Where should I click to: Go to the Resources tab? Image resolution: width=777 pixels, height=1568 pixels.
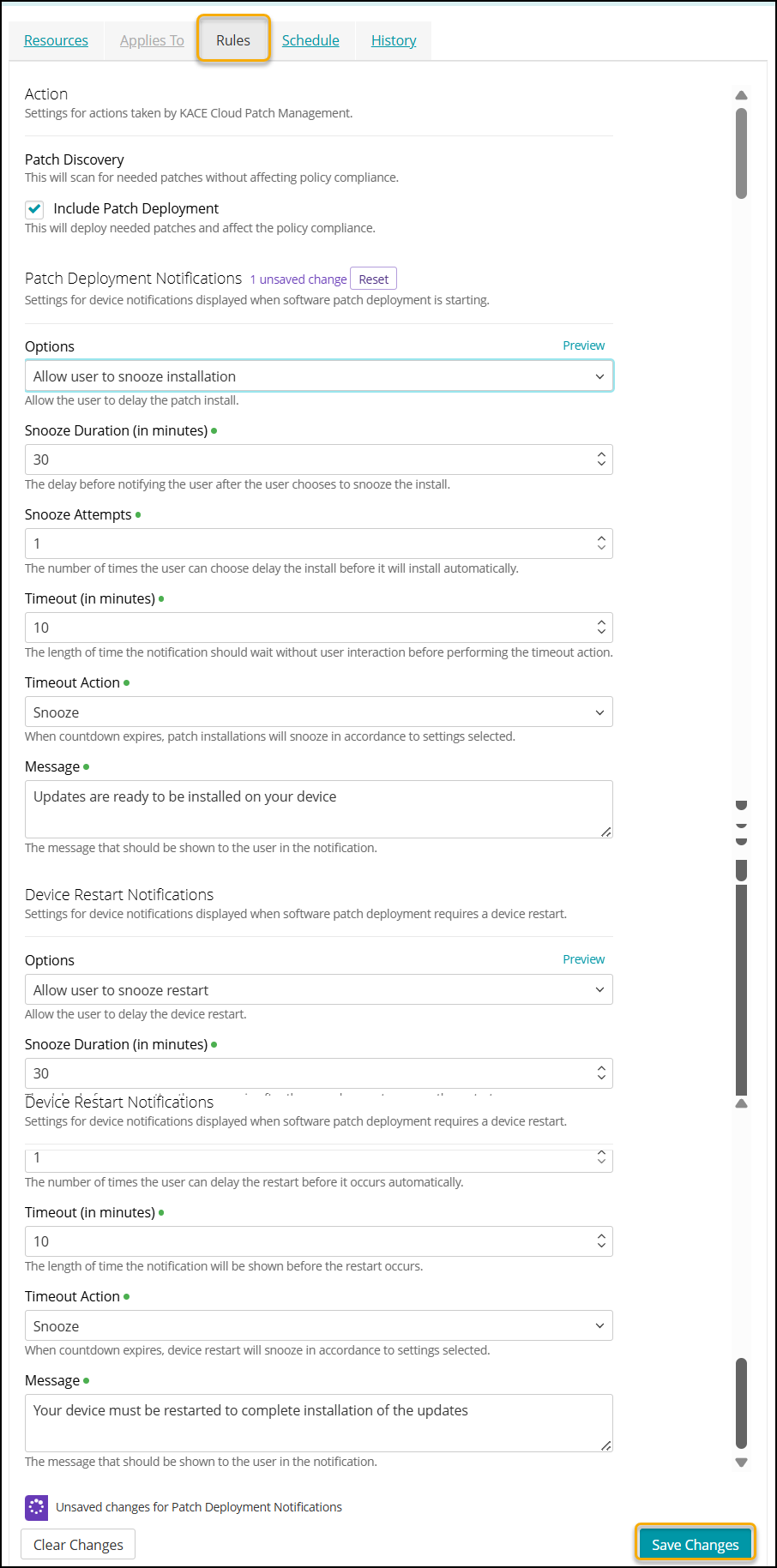[56, 40]
